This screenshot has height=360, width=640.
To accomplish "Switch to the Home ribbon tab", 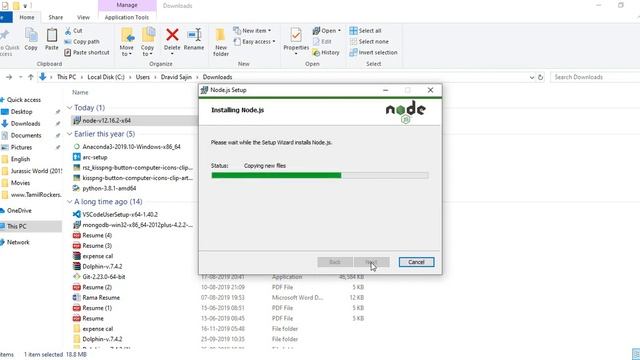I will point(27,17).
